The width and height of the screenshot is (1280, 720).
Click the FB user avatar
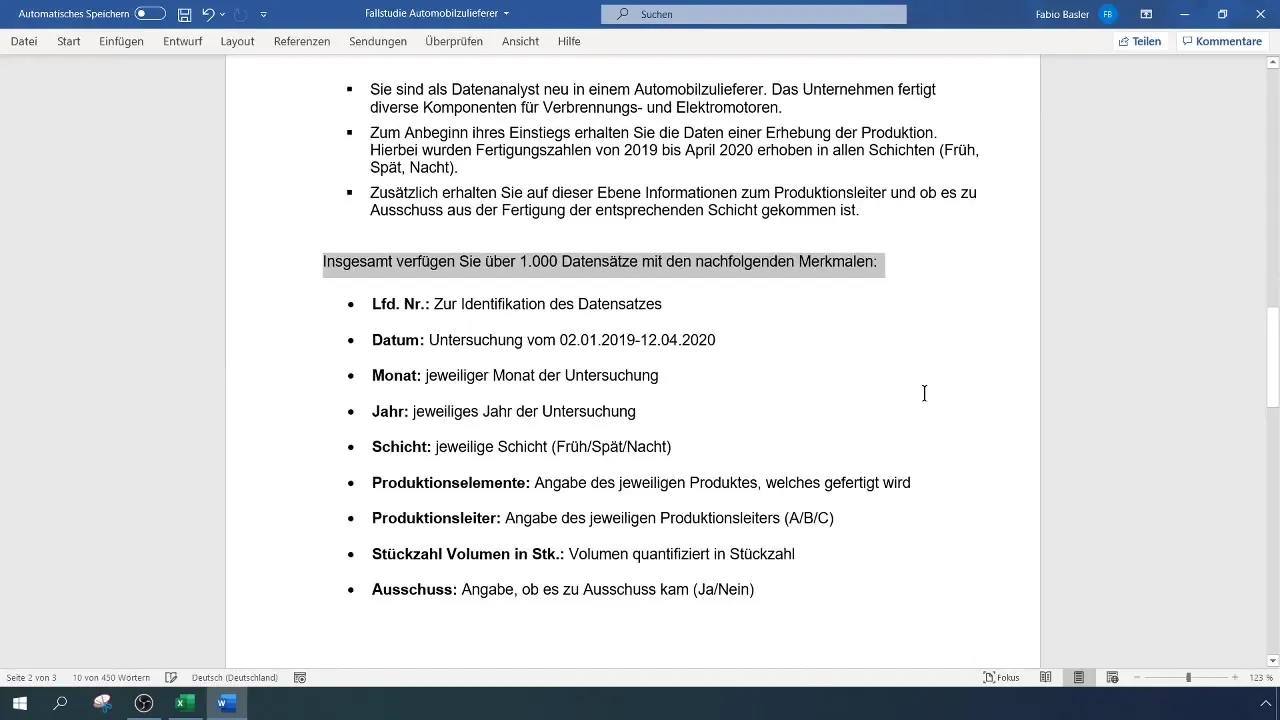pyautogui.click(x=1107, y=14)
